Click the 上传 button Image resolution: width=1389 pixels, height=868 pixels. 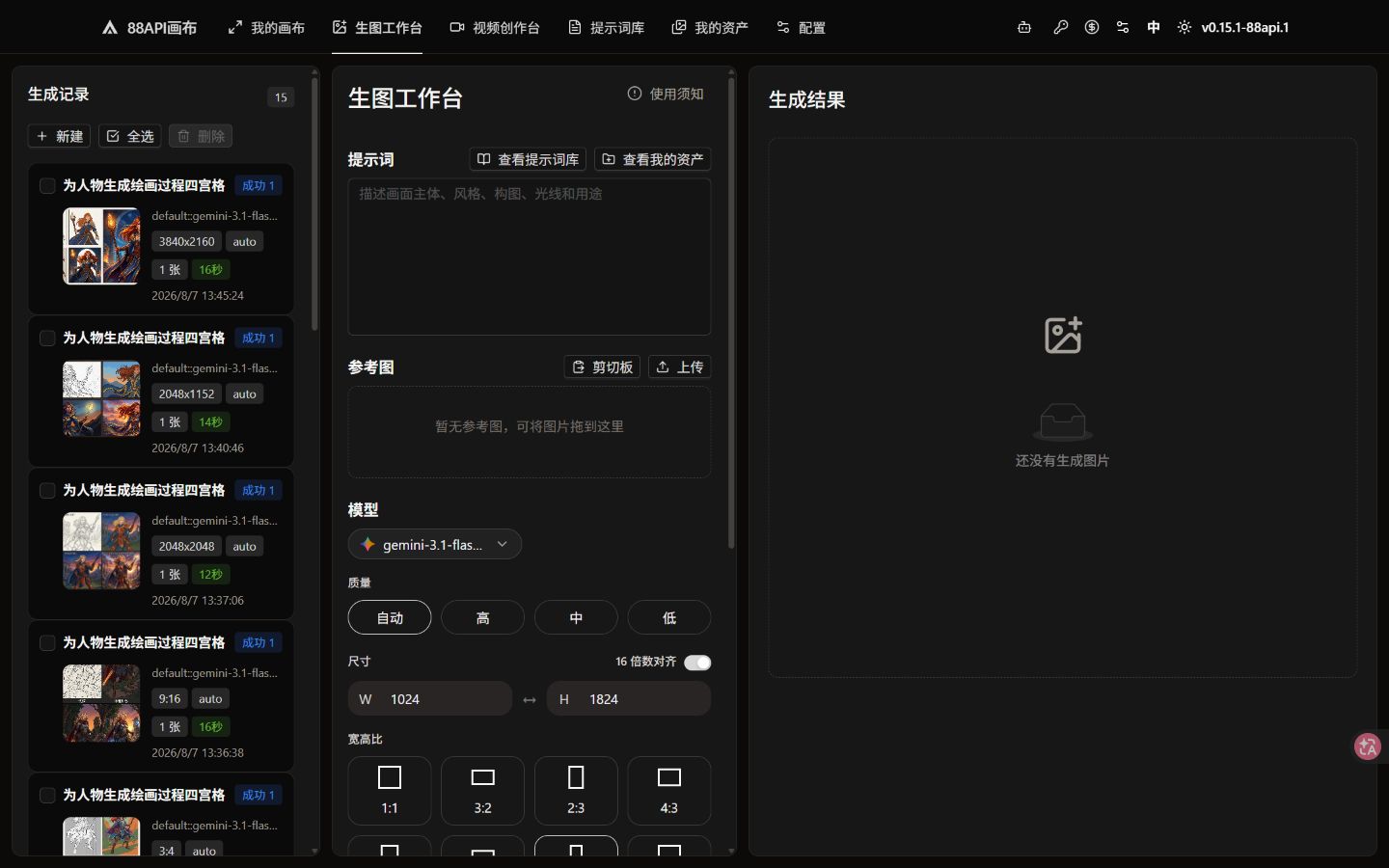tap(680, 366)
